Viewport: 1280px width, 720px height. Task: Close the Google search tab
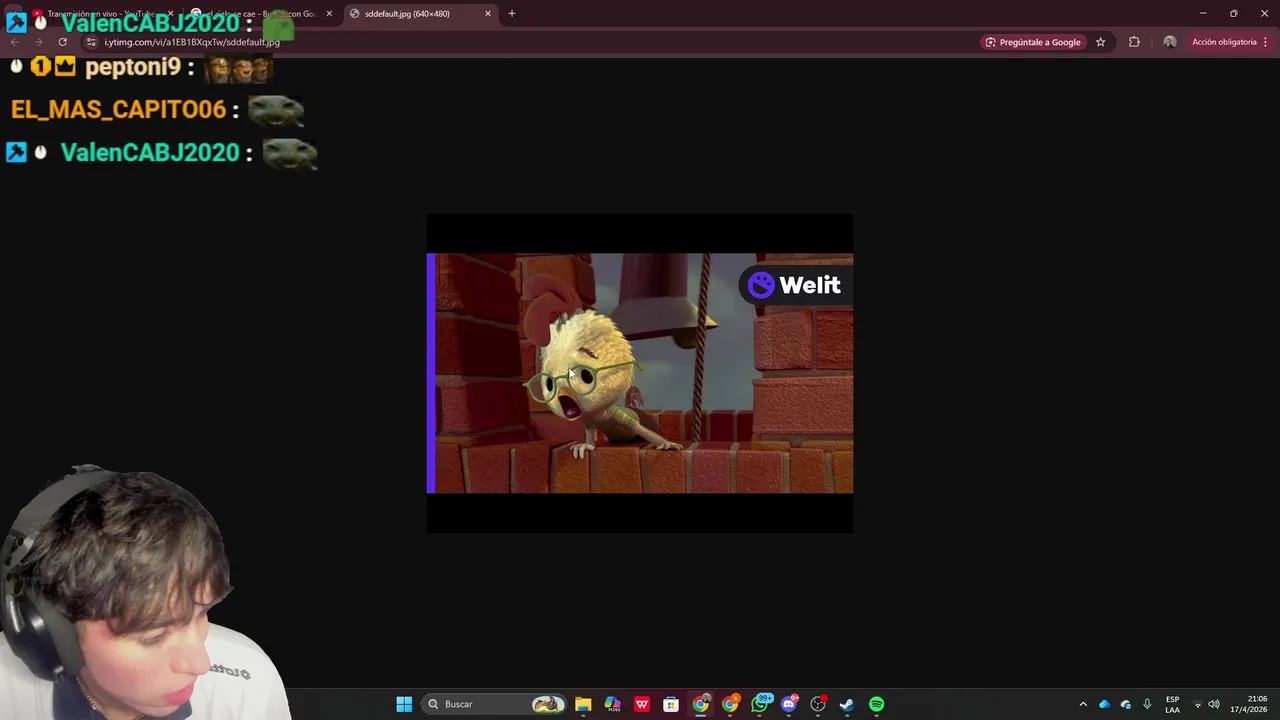(x=329, y=14)
